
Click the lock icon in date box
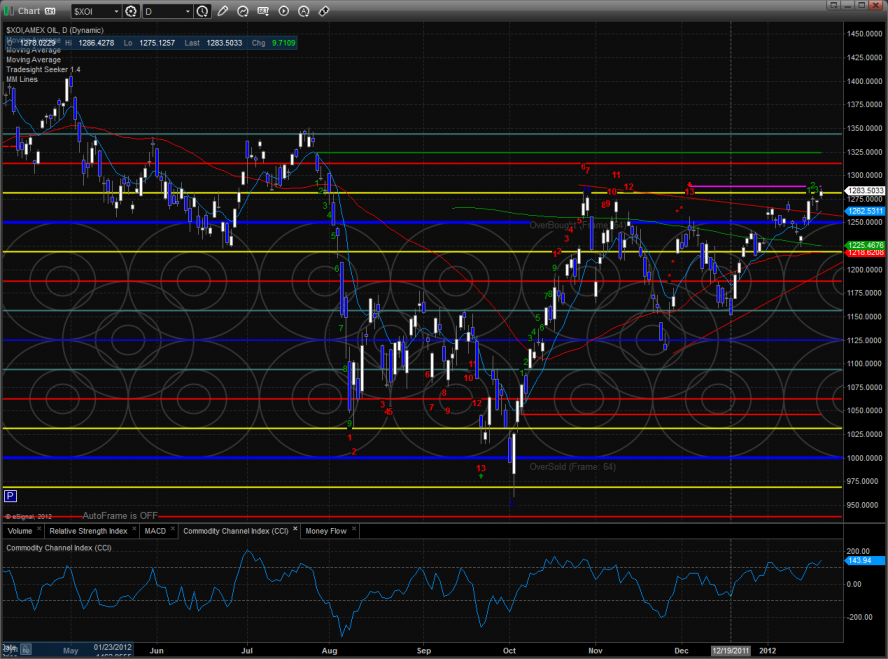coord(27,650)
